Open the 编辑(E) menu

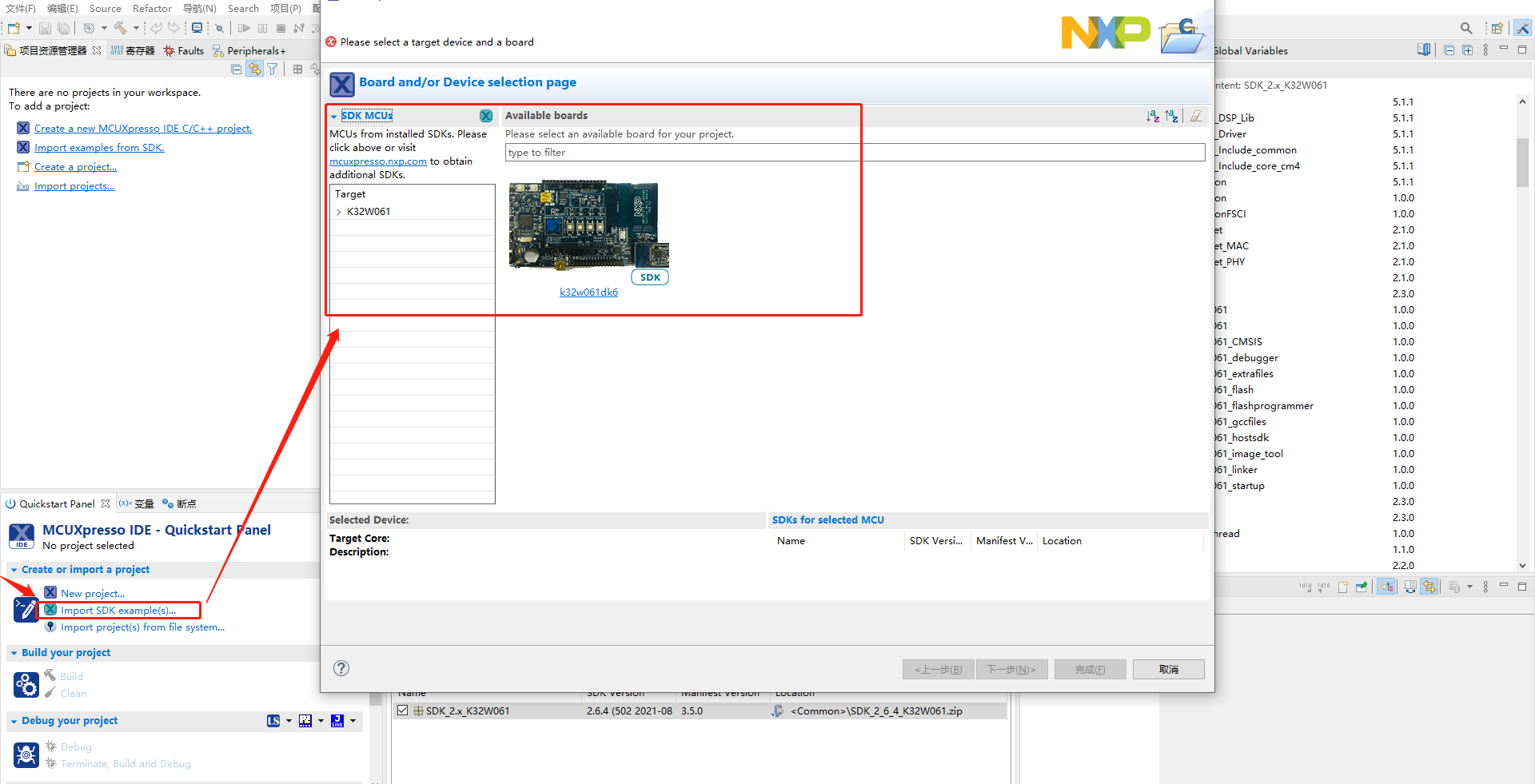click(62, 8)
